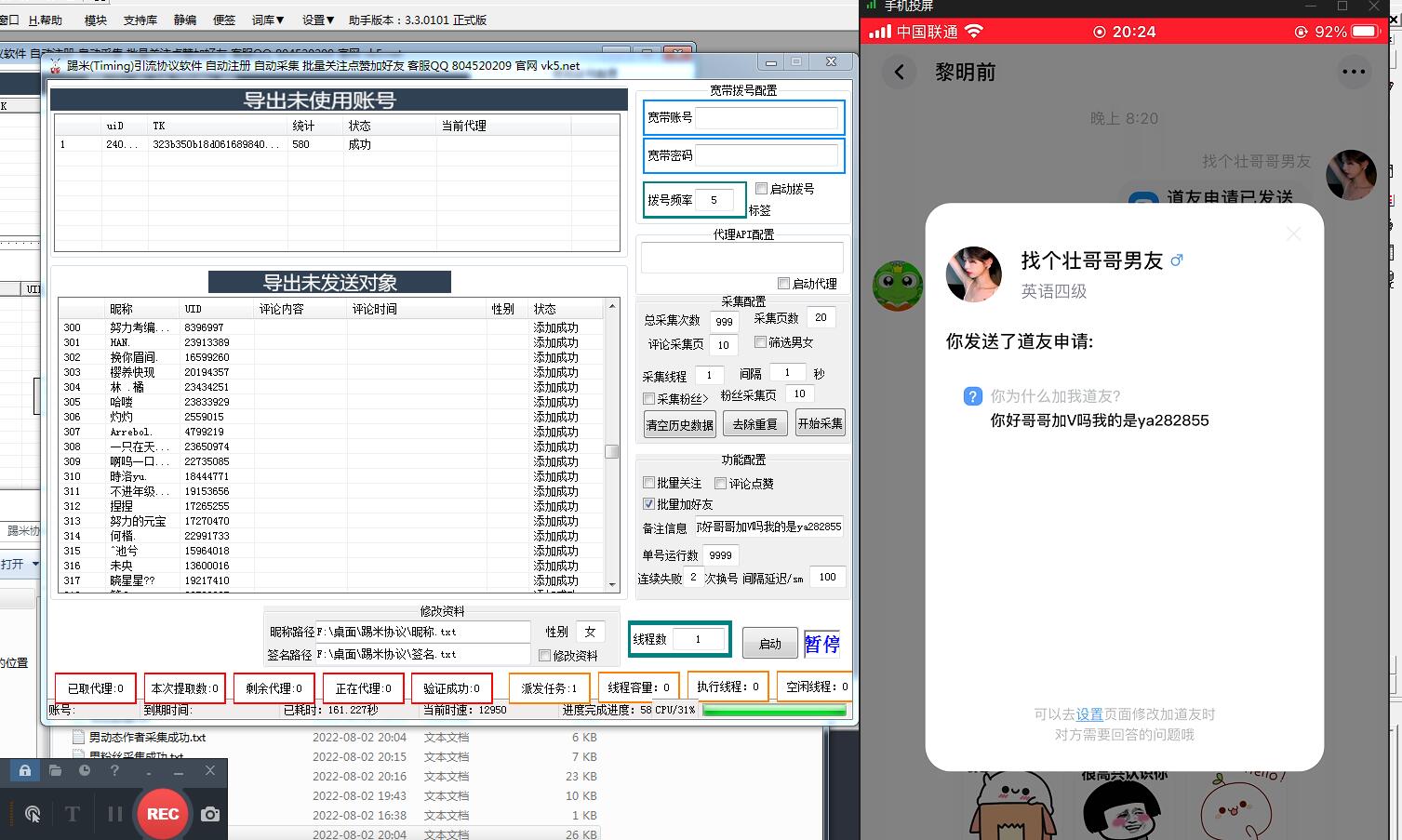Select the T text annotation icon
Viewport: 1402px width, 840px height.
(72, 813)
